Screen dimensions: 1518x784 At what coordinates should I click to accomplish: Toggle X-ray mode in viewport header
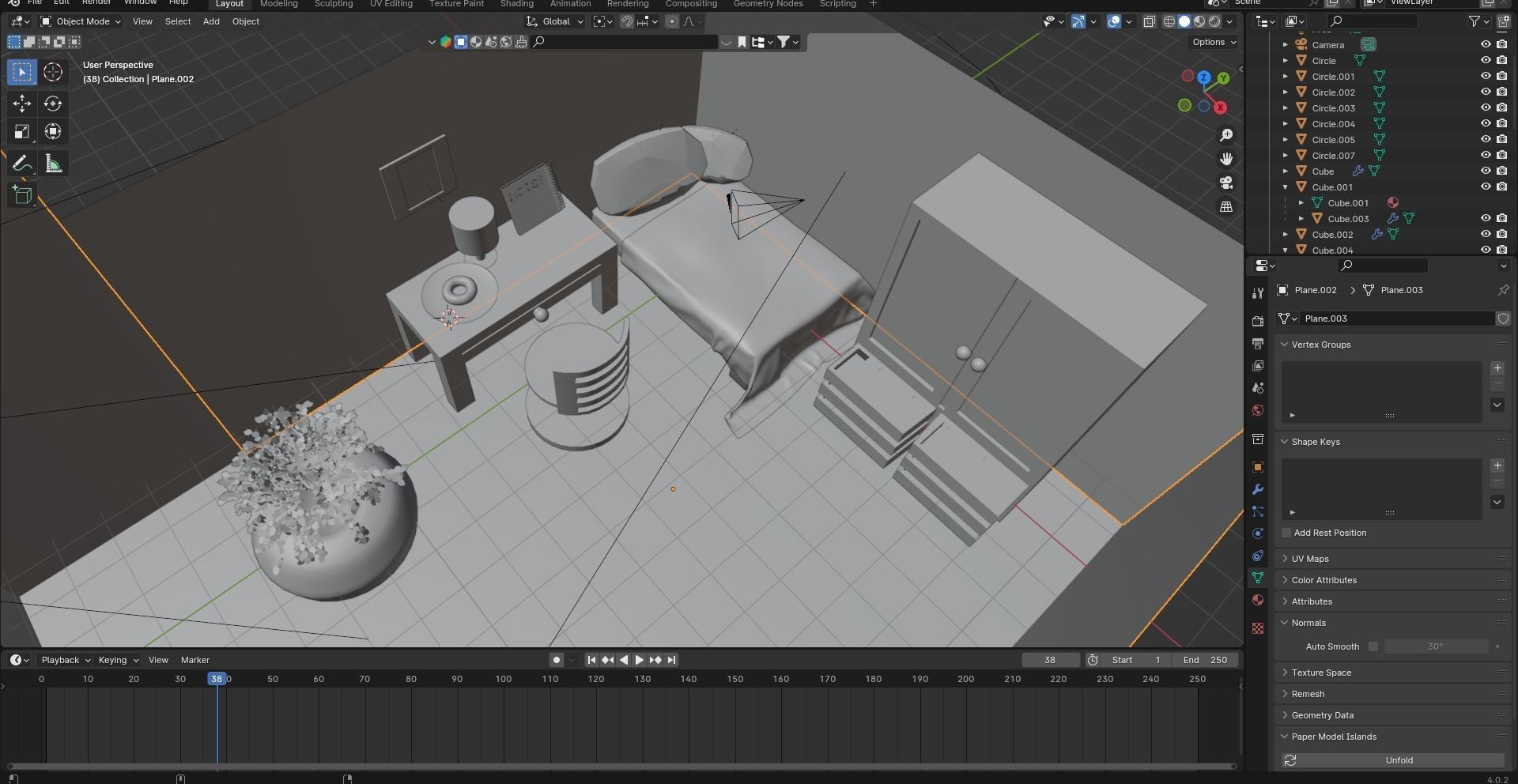(x=1150, y=21)
